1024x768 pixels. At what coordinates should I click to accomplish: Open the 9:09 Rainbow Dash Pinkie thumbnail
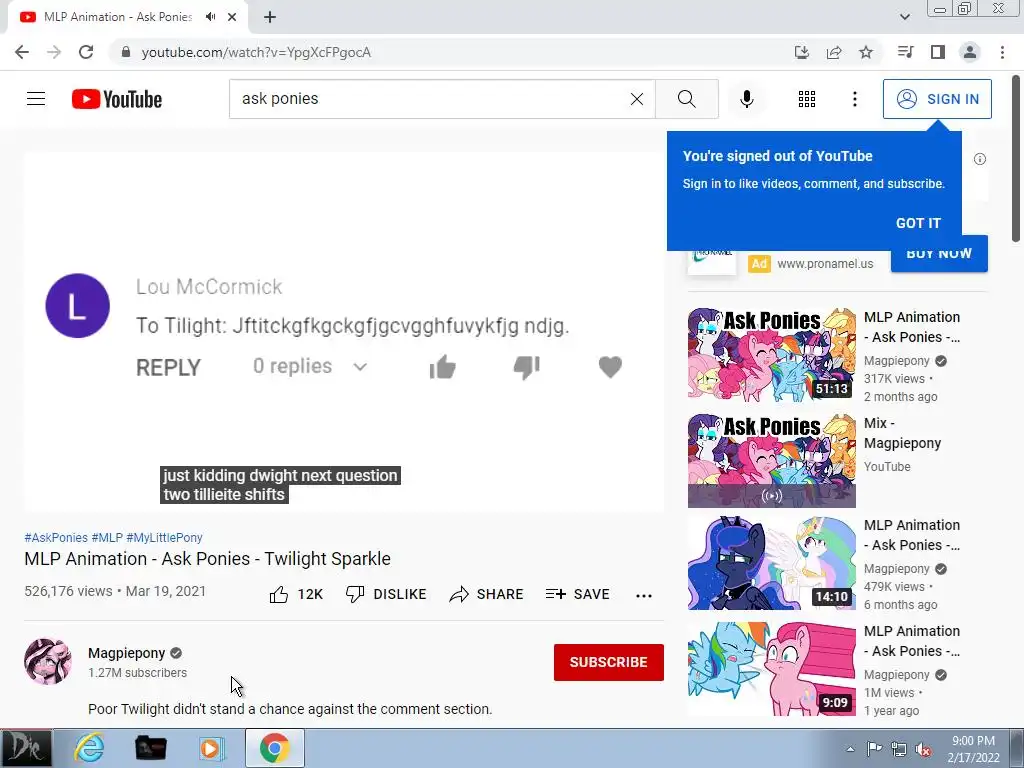(771, 669)
